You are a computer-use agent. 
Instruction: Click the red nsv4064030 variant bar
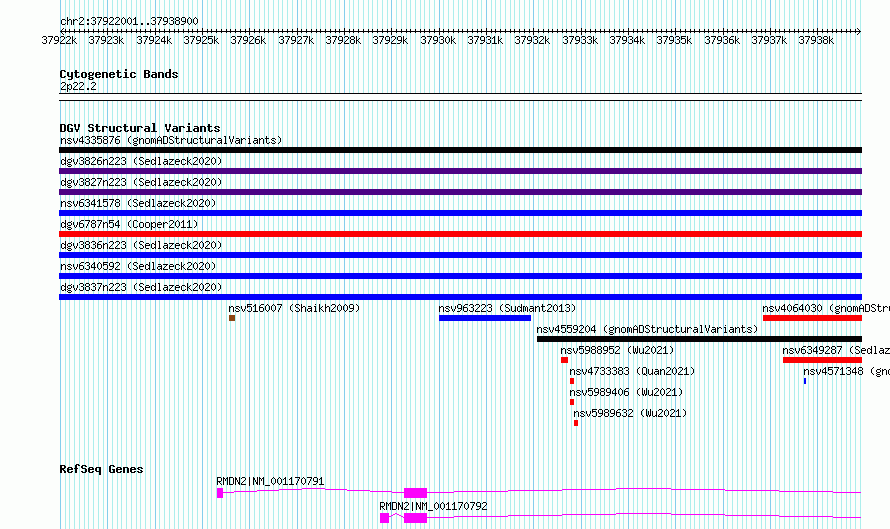(812, 318)
